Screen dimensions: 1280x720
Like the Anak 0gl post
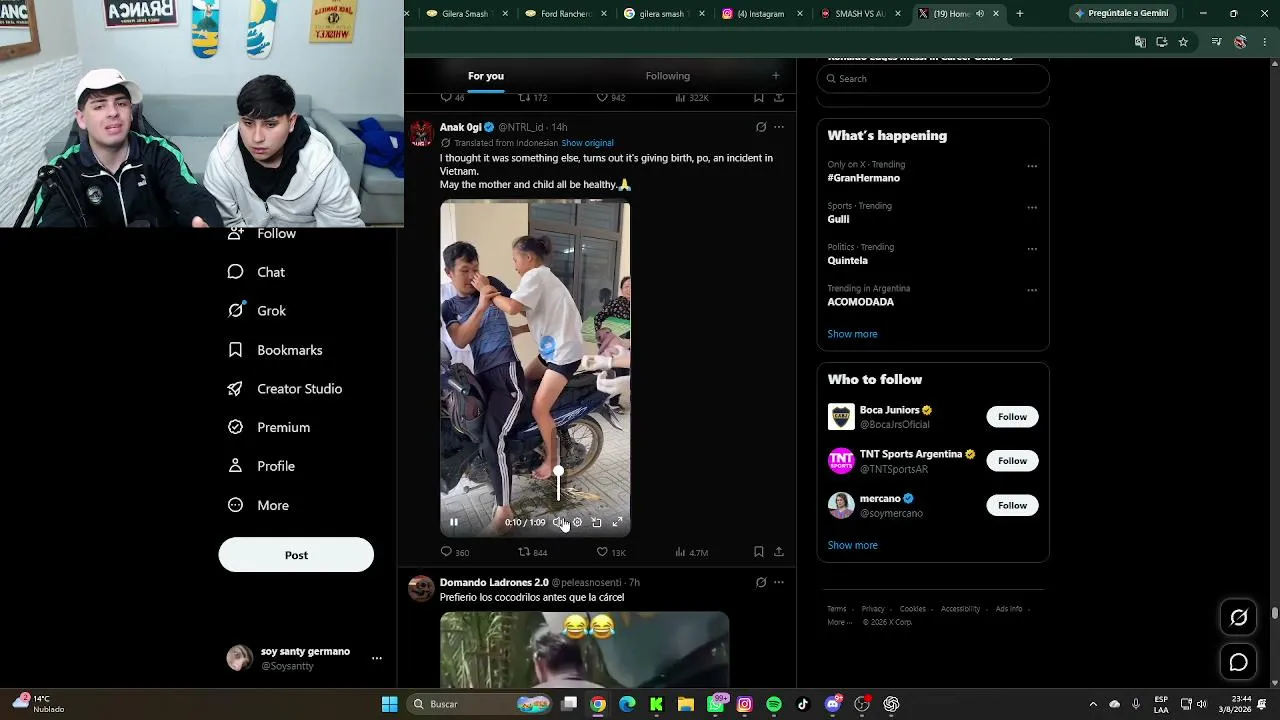point(611,552)
